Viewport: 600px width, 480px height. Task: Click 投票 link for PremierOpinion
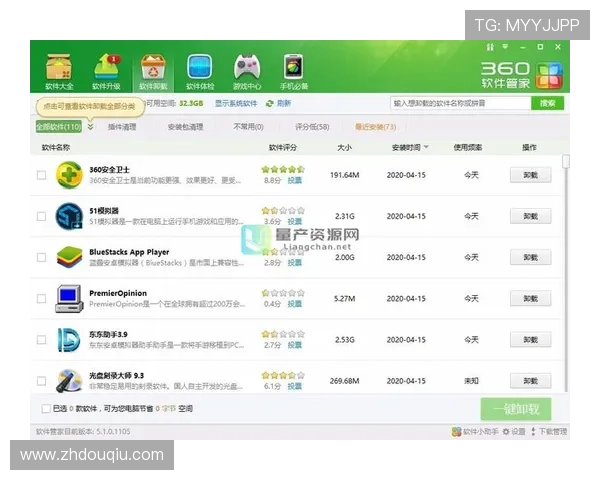pyautogui.click(x=295, y=304)
